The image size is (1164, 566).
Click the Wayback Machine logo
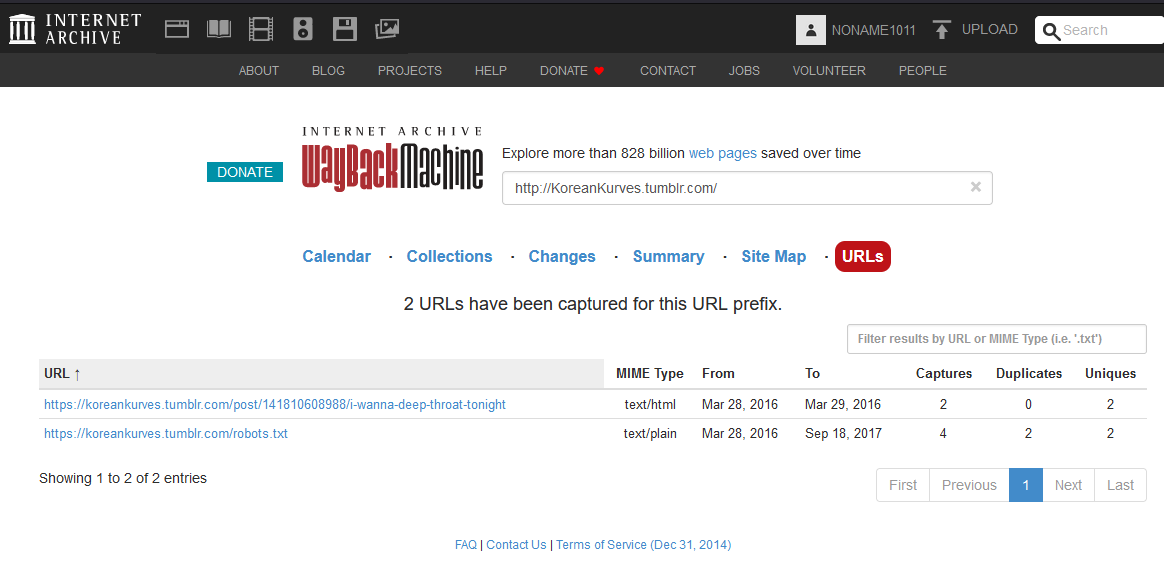393,159
